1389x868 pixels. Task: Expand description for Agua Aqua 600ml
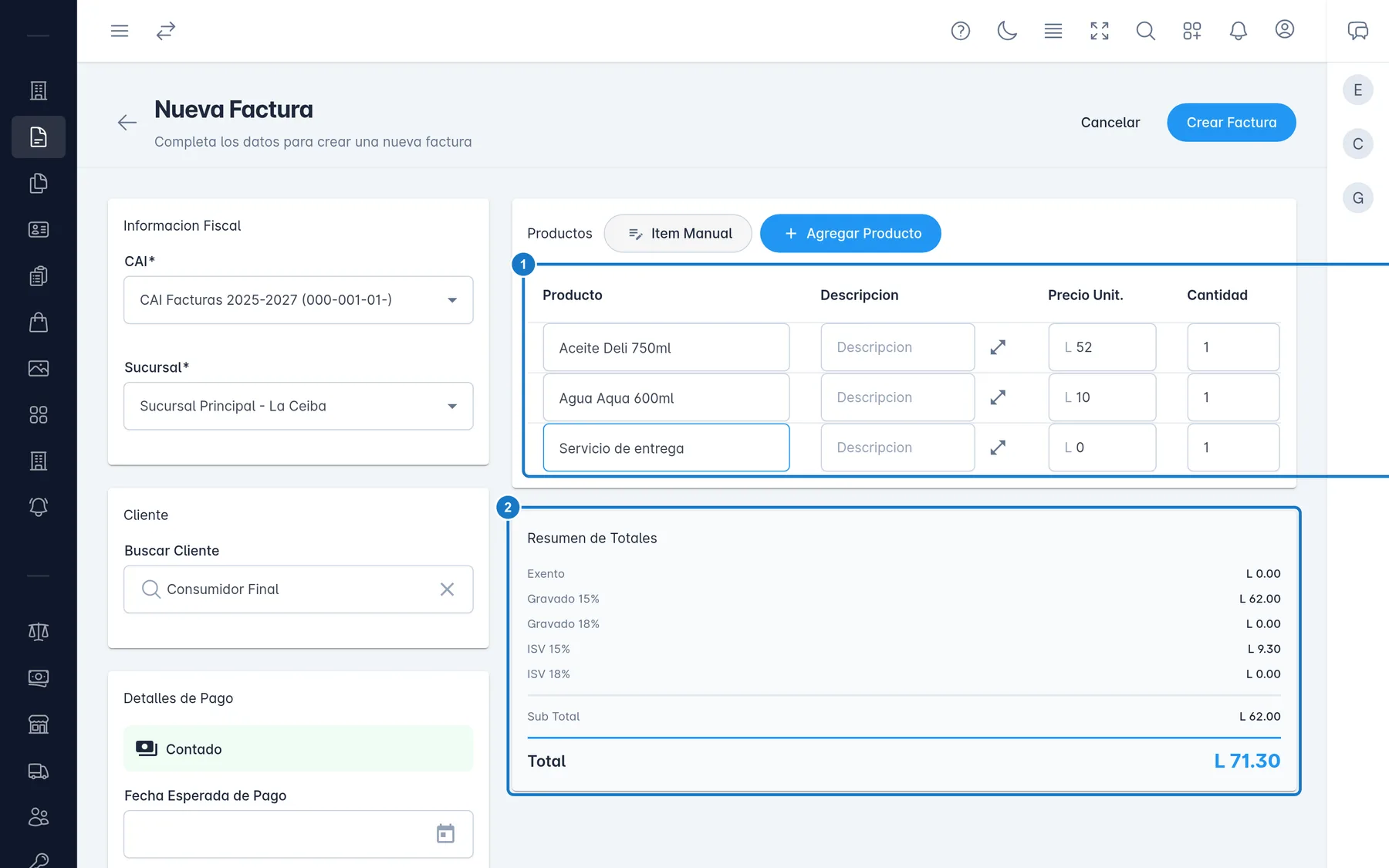point(998,397)
